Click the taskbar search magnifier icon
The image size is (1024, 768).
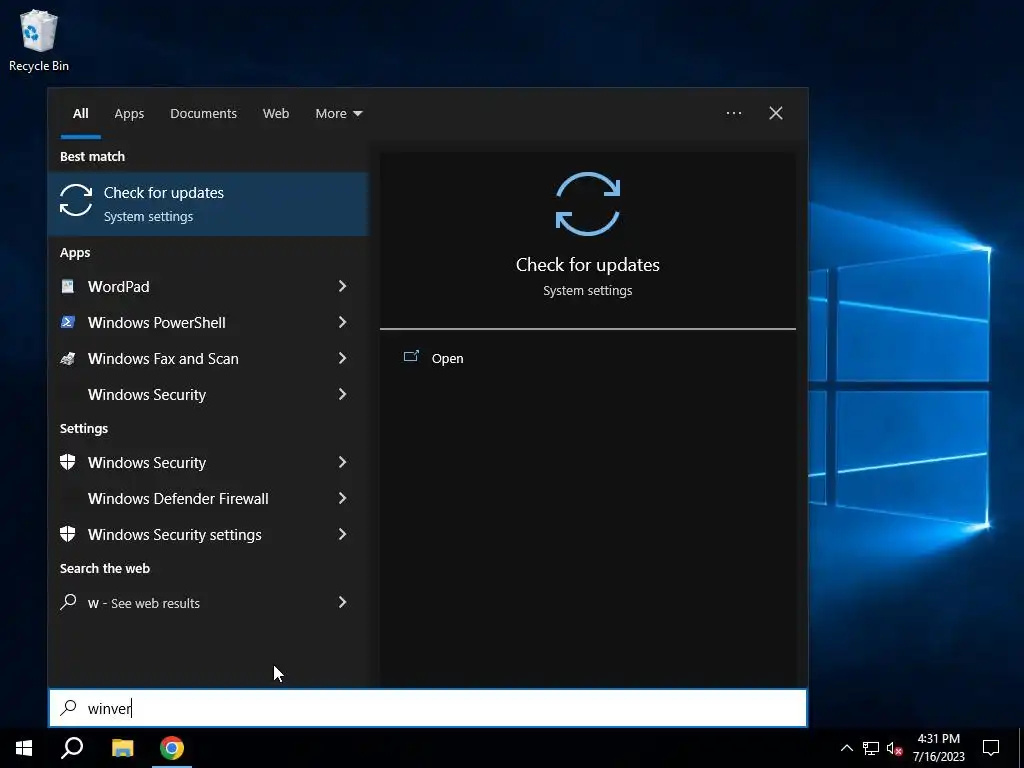[x=72, y=748]
